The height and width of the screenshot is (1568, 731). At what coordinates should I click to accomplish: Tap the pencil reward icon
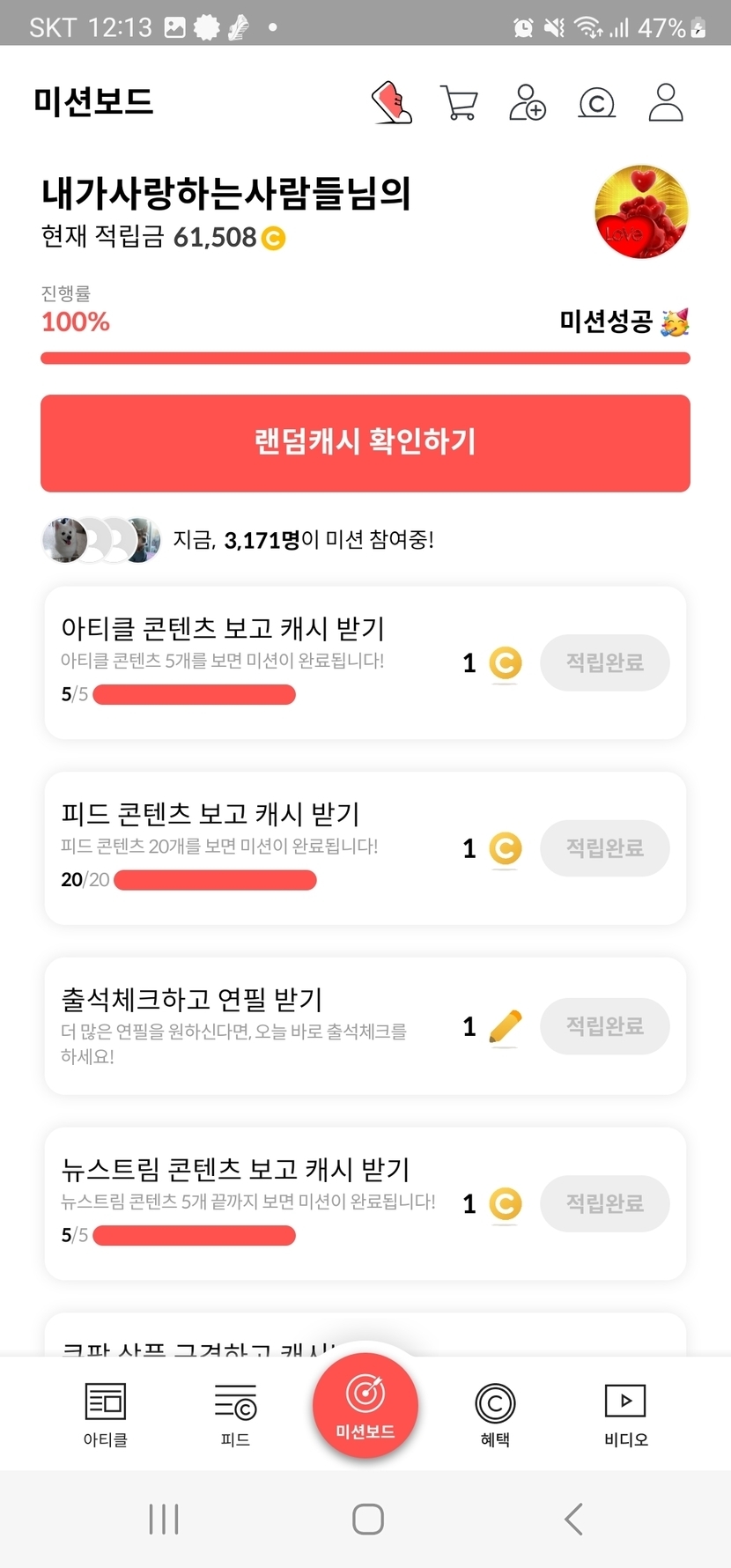click(506, 1026)
